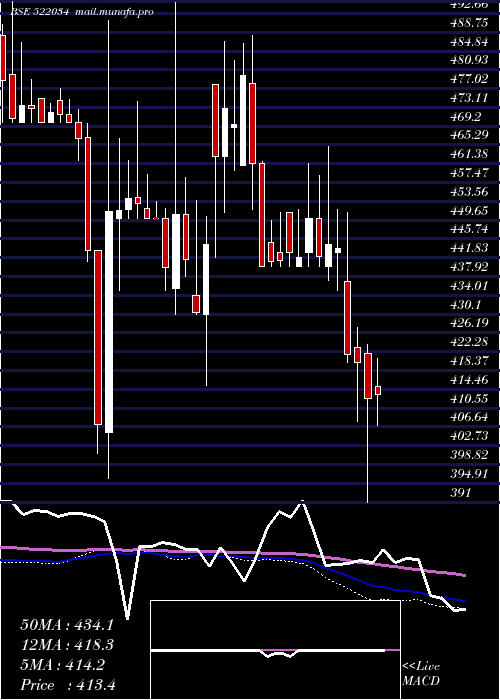The width and height of the screenshot is (500, 700).
Task: Click the 445.74 price axis label
Action: [470, 229]
